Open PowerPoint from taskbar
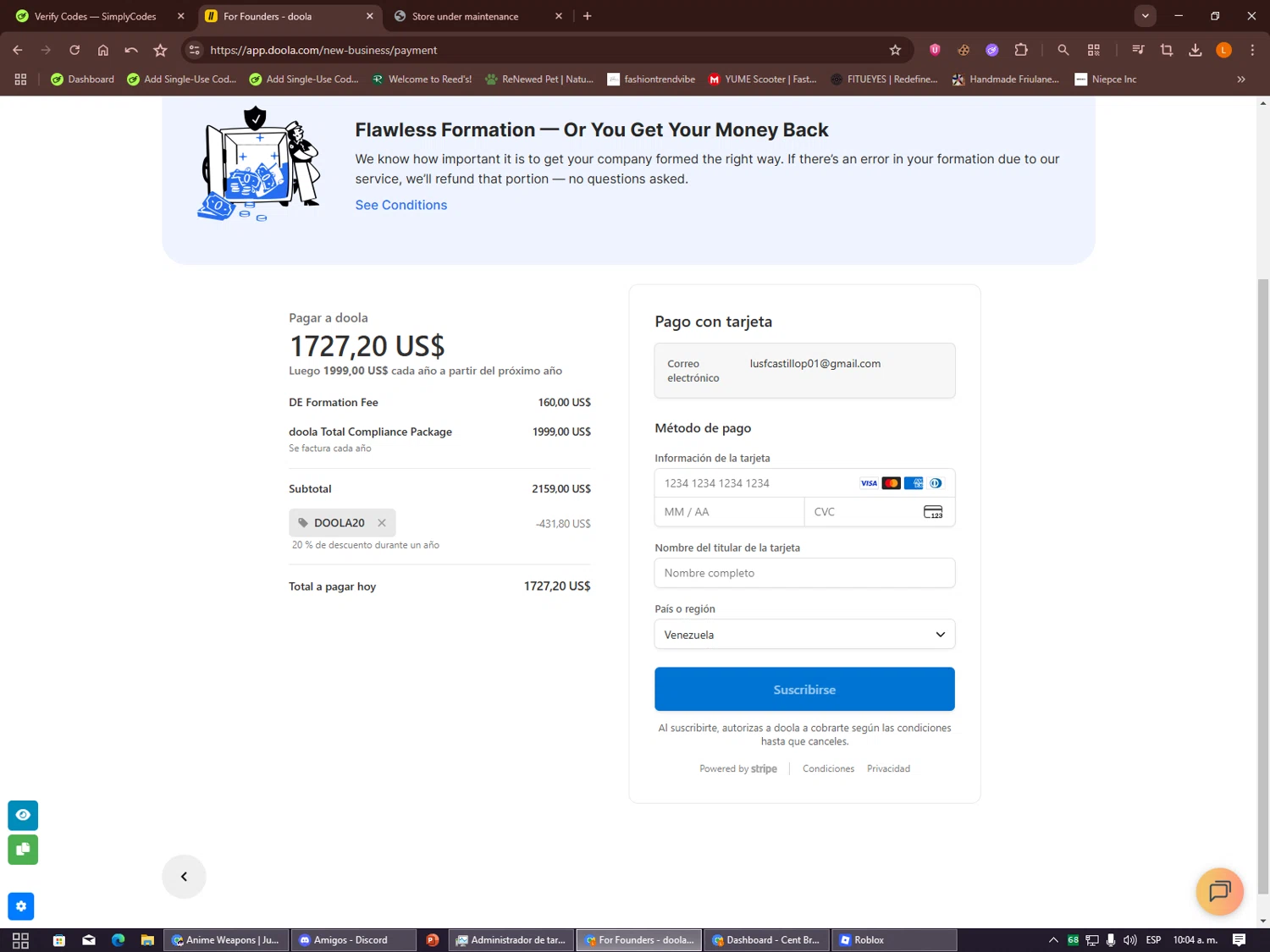The width and height of the screenshot is (1270, 952). (x=433, y=940)
